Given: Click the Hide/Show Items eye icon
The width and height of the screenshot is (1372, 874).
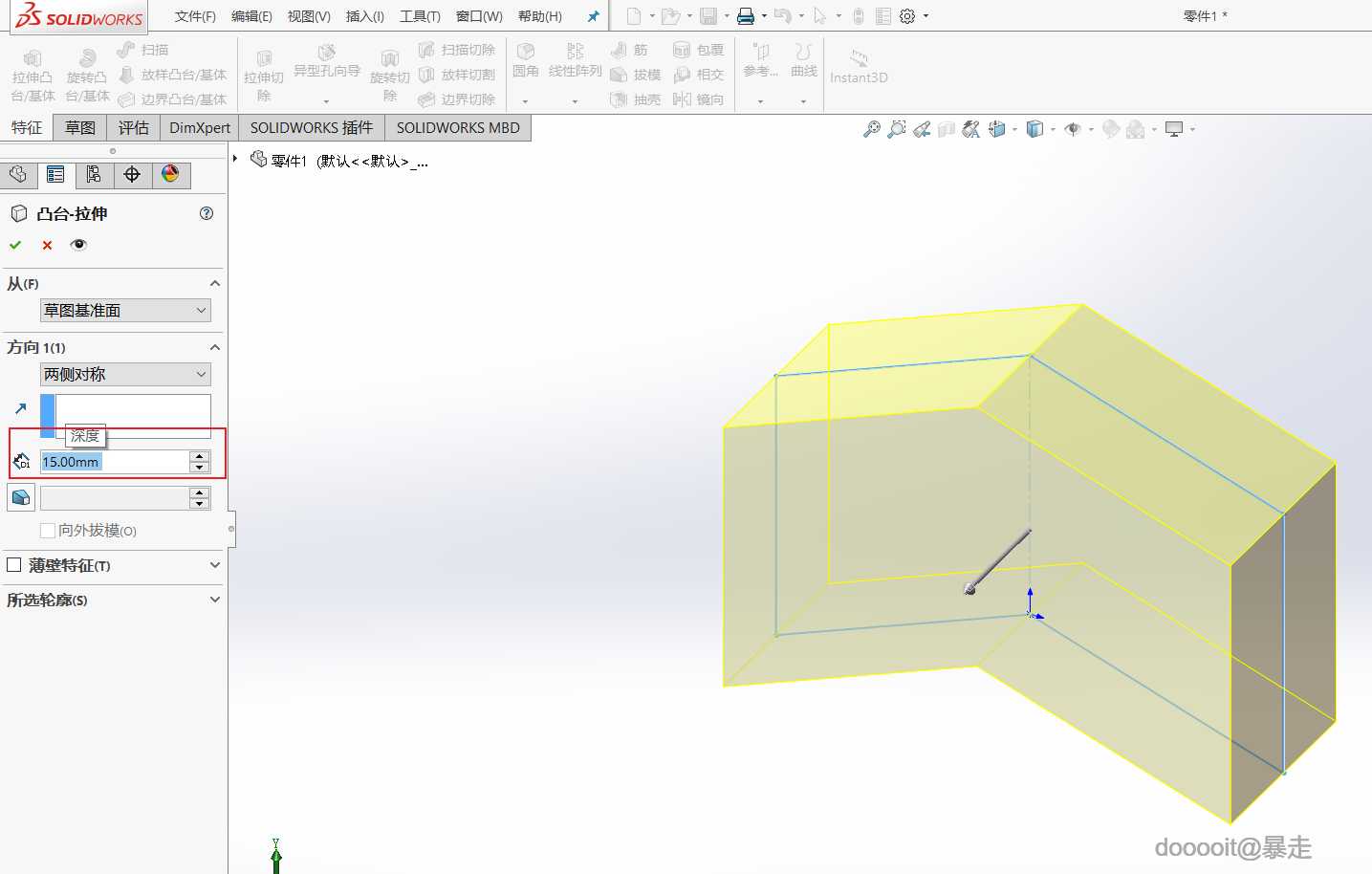Looking at the screenshot, I should point(1073,129).
